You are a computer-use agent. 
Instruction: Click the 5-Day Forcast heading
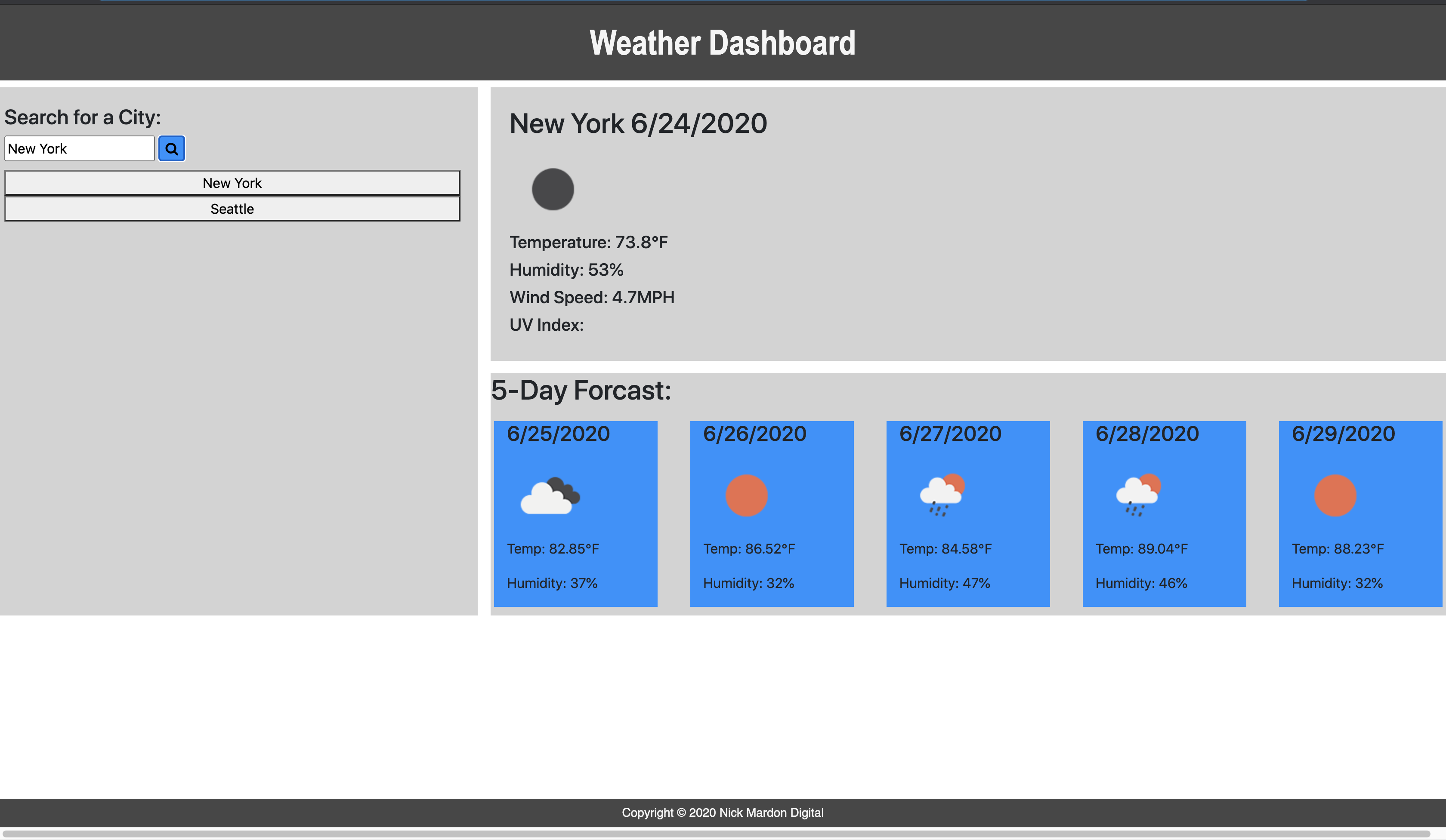(x=581, y=391)
